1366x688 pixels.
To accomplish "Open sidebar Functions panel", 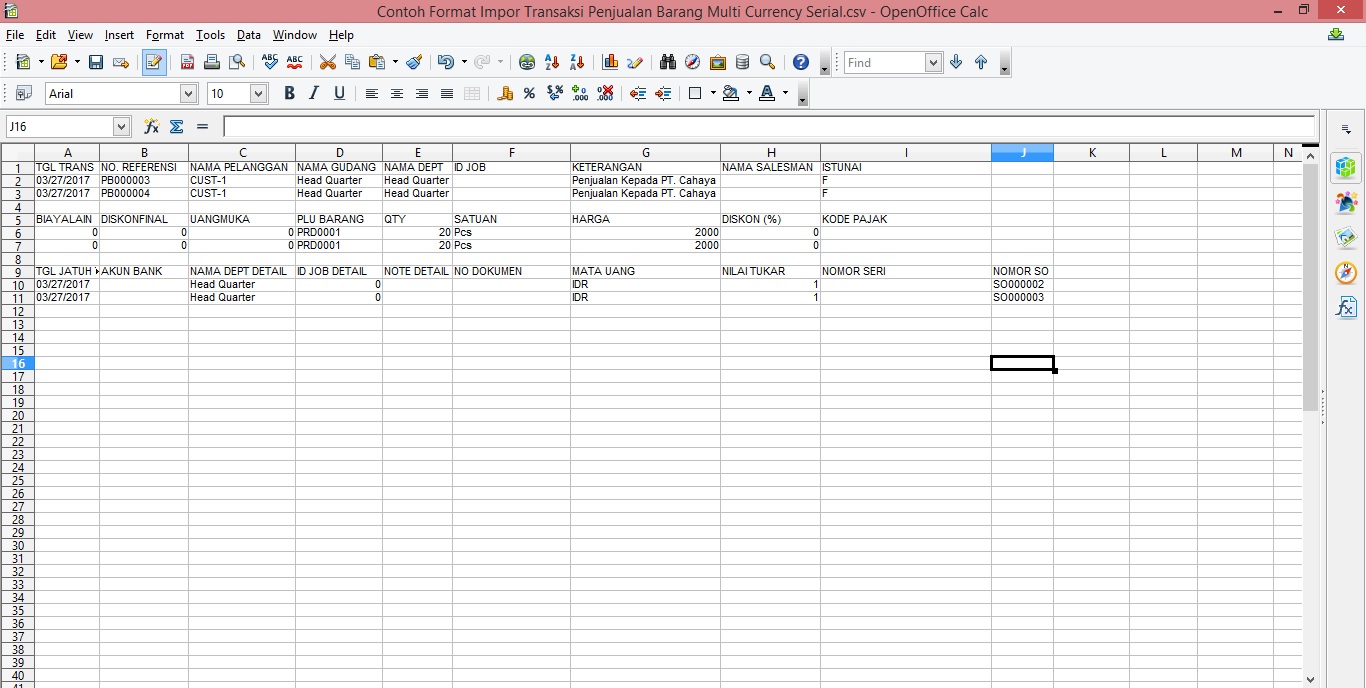I will coord(1346,307).
